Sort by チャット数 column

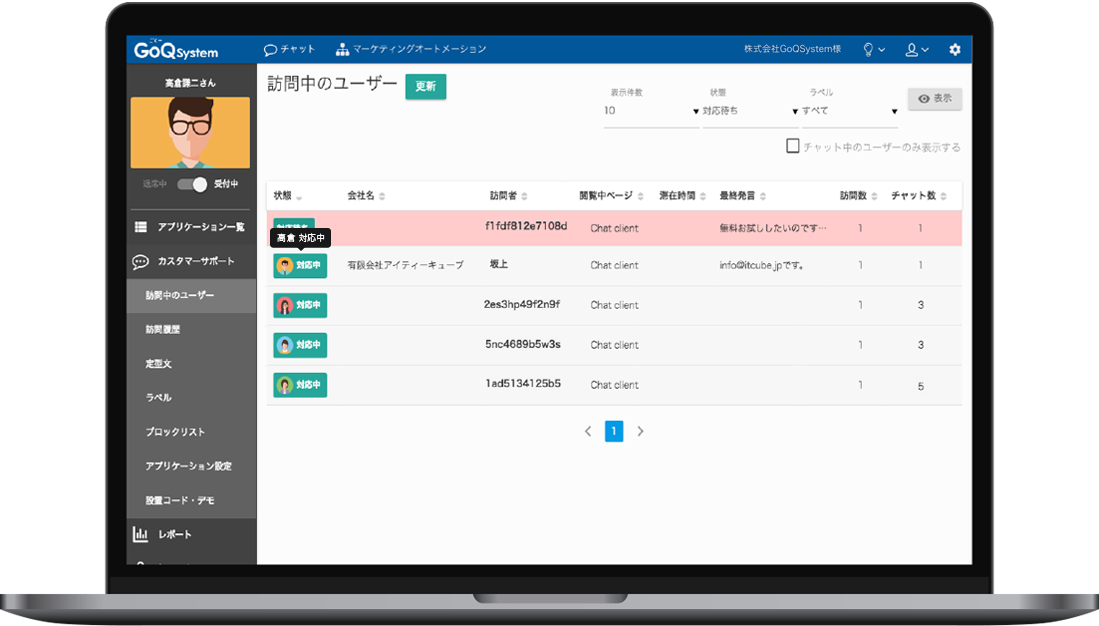pyautogui.click(x=919, y=196)
